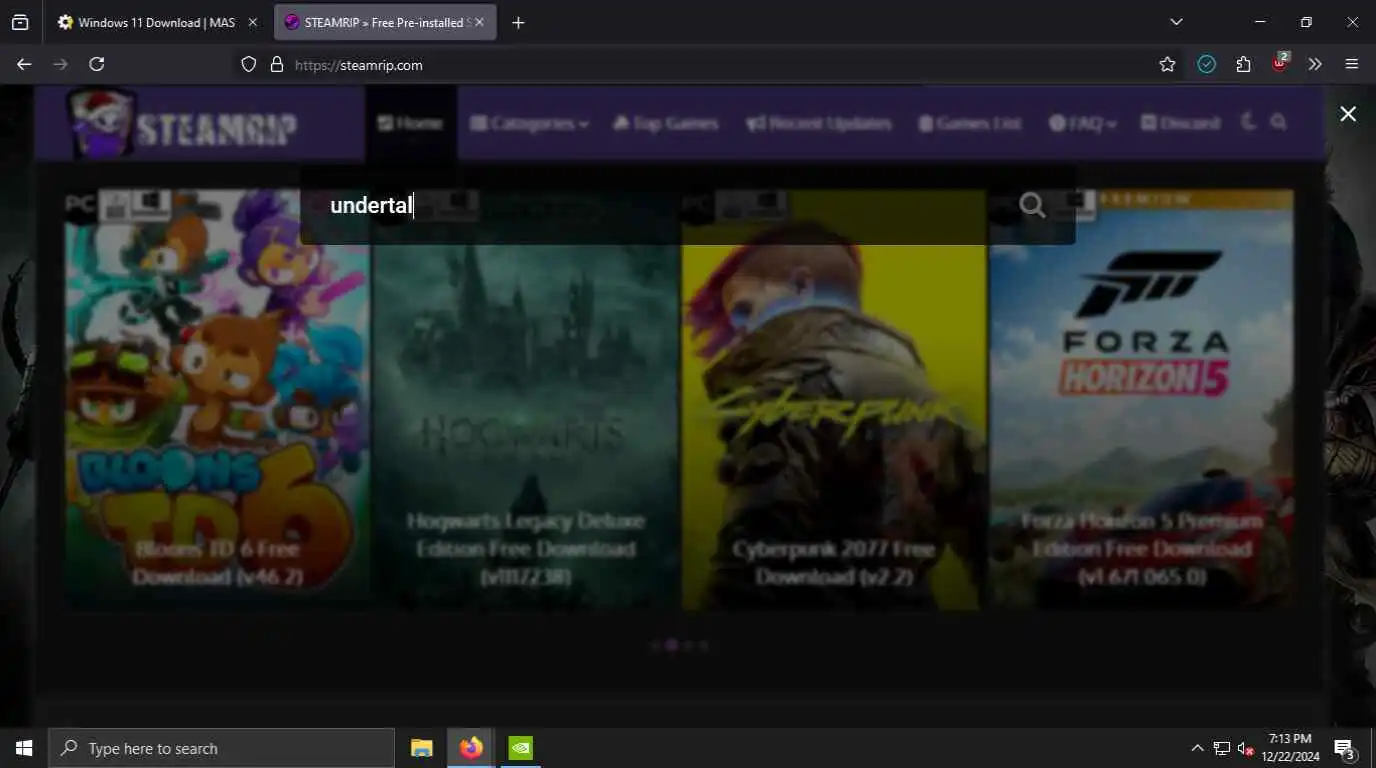Viewport: 1376px width, 768px height.
Task: Select the highlighted carousel dot
Action: (x=672, y=645)
